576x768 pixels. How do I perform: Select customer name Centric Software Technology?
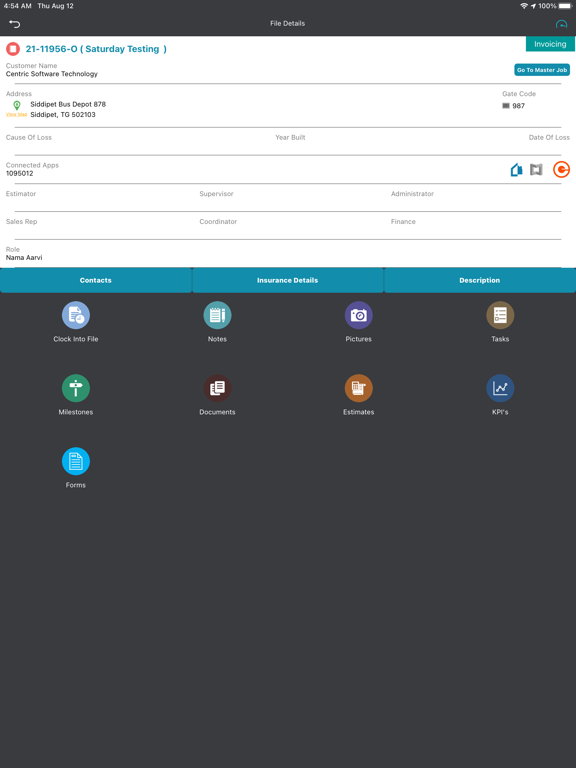pos(52,74)
